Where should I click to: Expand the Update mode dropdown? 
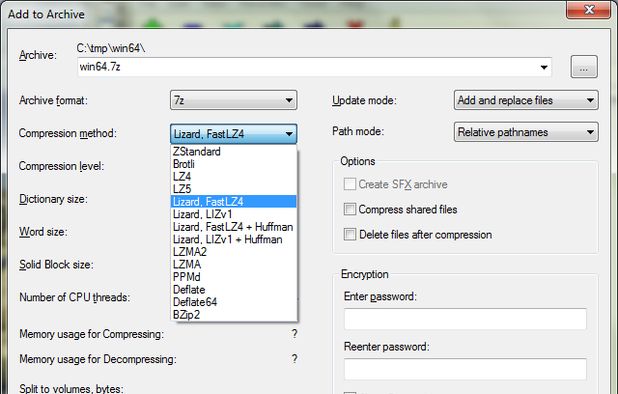tap(526, 100)
